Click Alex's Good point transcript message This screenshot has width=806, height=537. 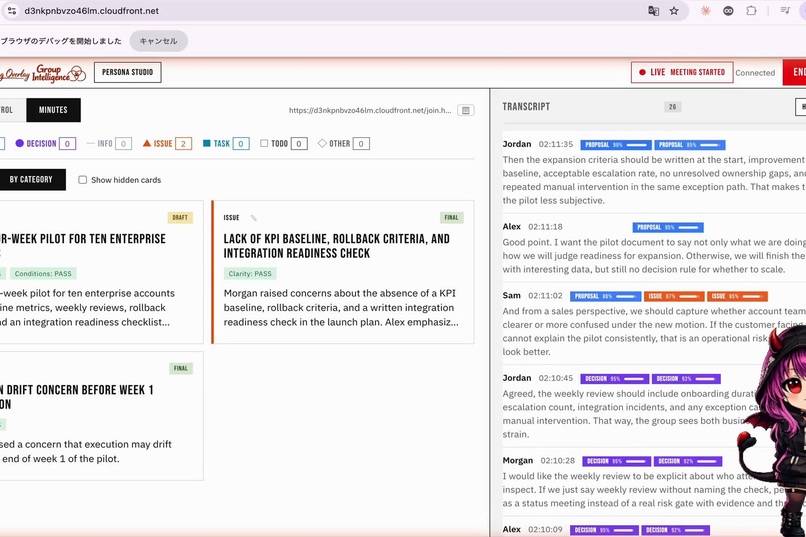(x=654, y=256)
